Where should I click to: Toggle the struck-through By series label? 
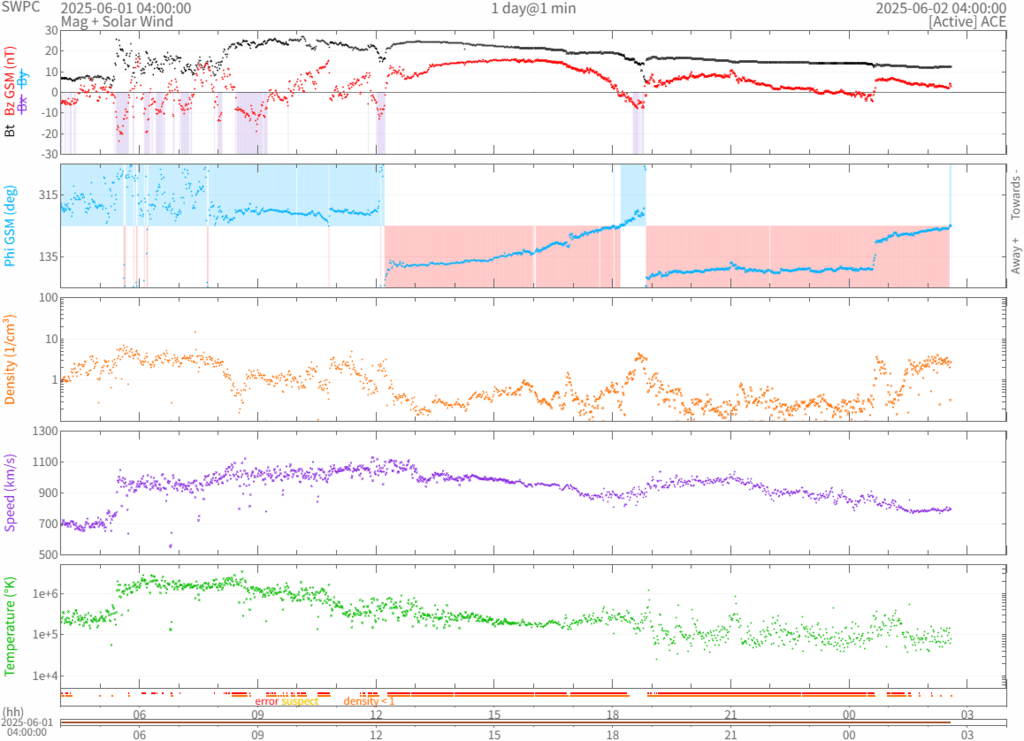(x=23, y=79)
